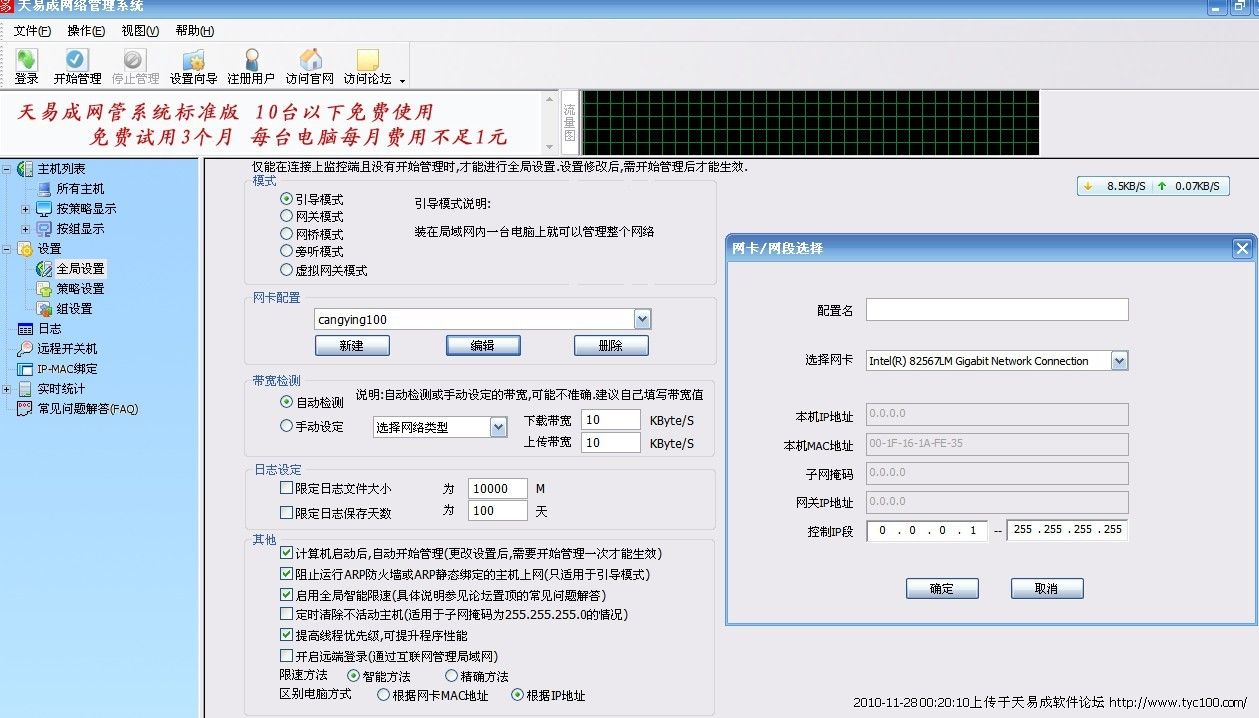Image resolution: width=1259 pixels, height=718 pixels.
Task: Select 网关模式 radio button
Action: 287,217
